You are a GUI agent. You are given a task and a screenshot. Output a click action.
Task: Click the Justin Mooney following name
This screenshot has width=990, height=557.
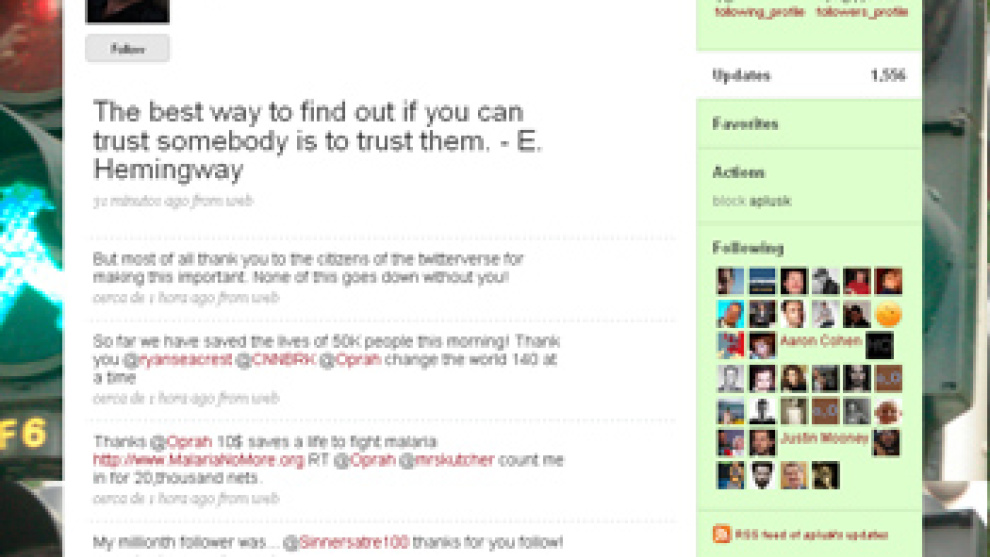(x=824, y=438)
